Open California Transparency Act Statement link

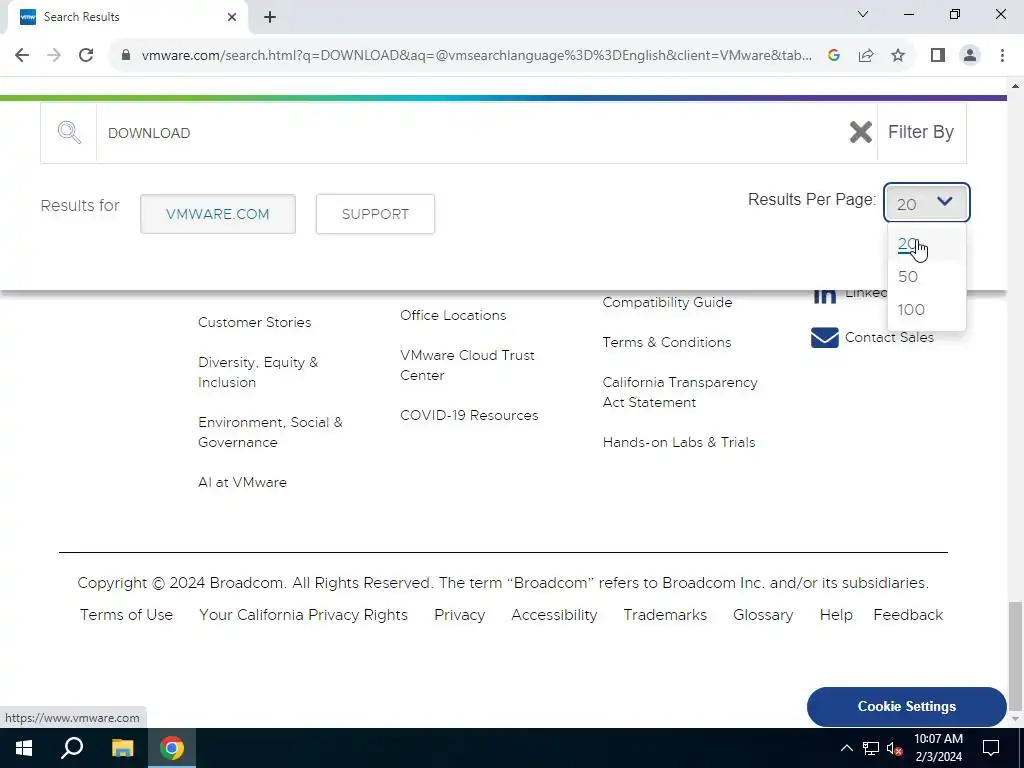pyautogui.click(x=680, y=392)
